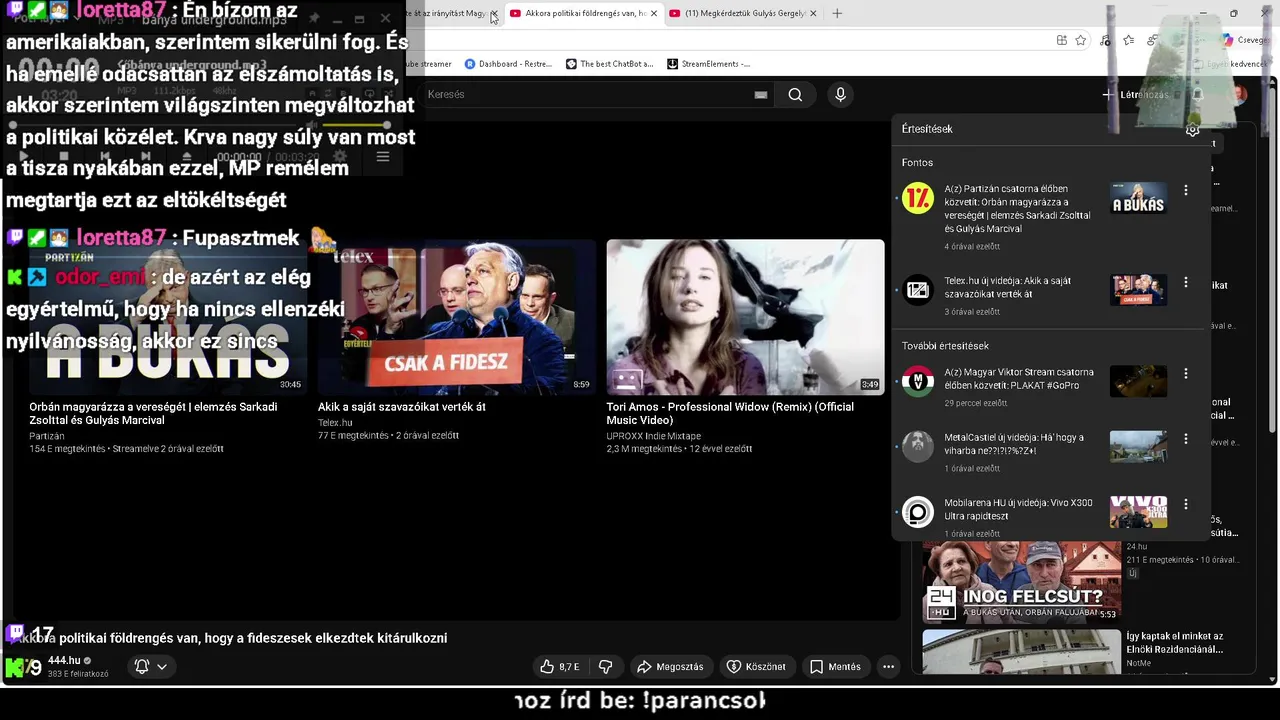
Task: Click the Mobilarena HU channel avatar
Action: 917,512
